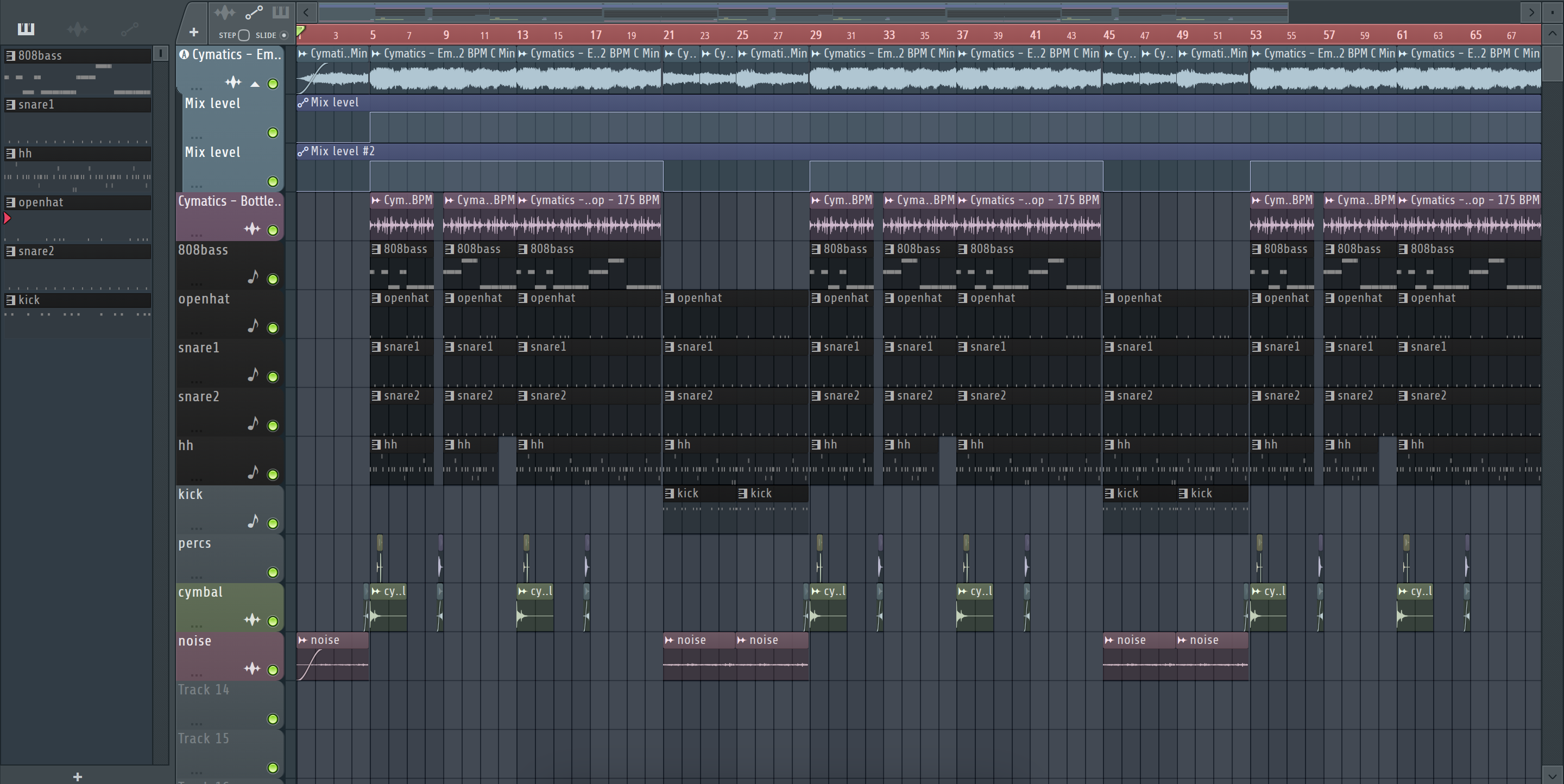
Task: Mute the percs track
Action: point(273,572)
